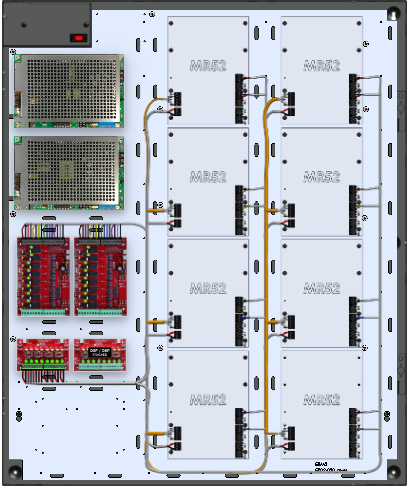Click the bottom-right corner mounting screw hole
Viewport: 407px width, 488px height.
[x=393, y=472]
